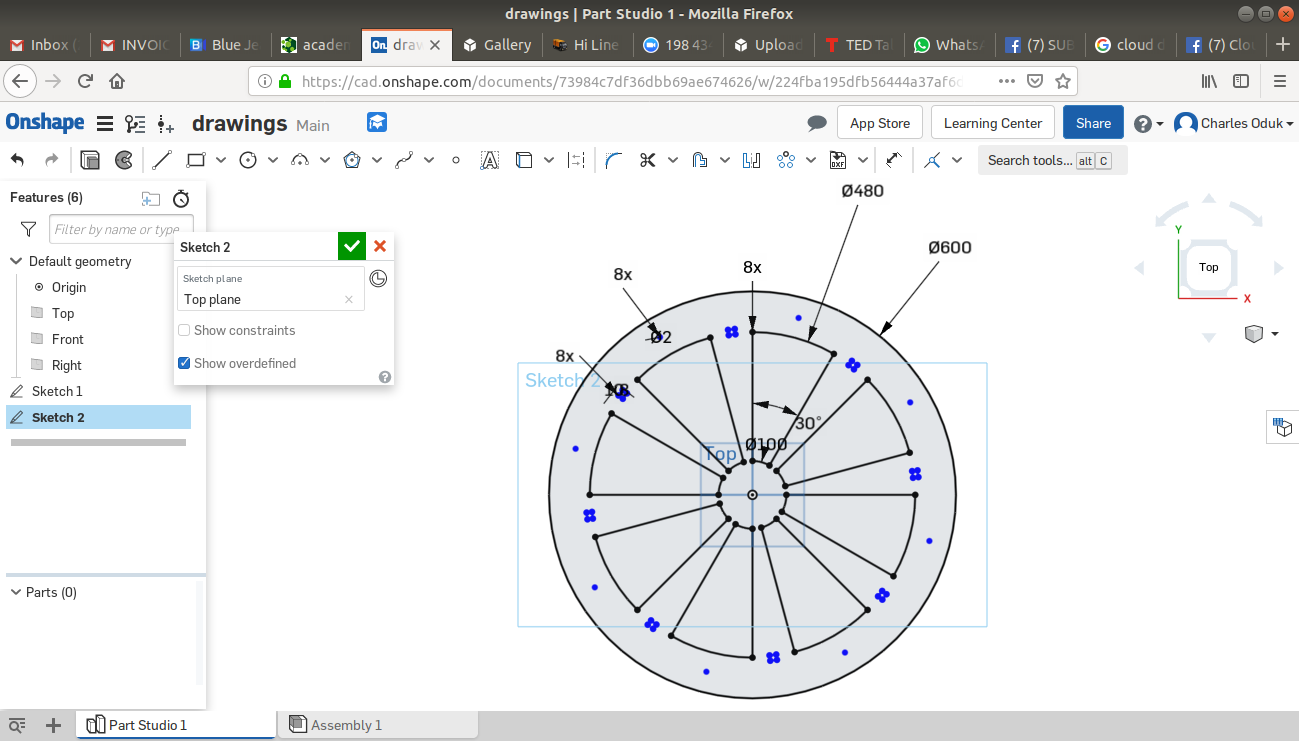Image resolution: width=1299 pixels, height=741 pixels.
Task: Select the Use (project) tool
Action: [x=523, y=160]
